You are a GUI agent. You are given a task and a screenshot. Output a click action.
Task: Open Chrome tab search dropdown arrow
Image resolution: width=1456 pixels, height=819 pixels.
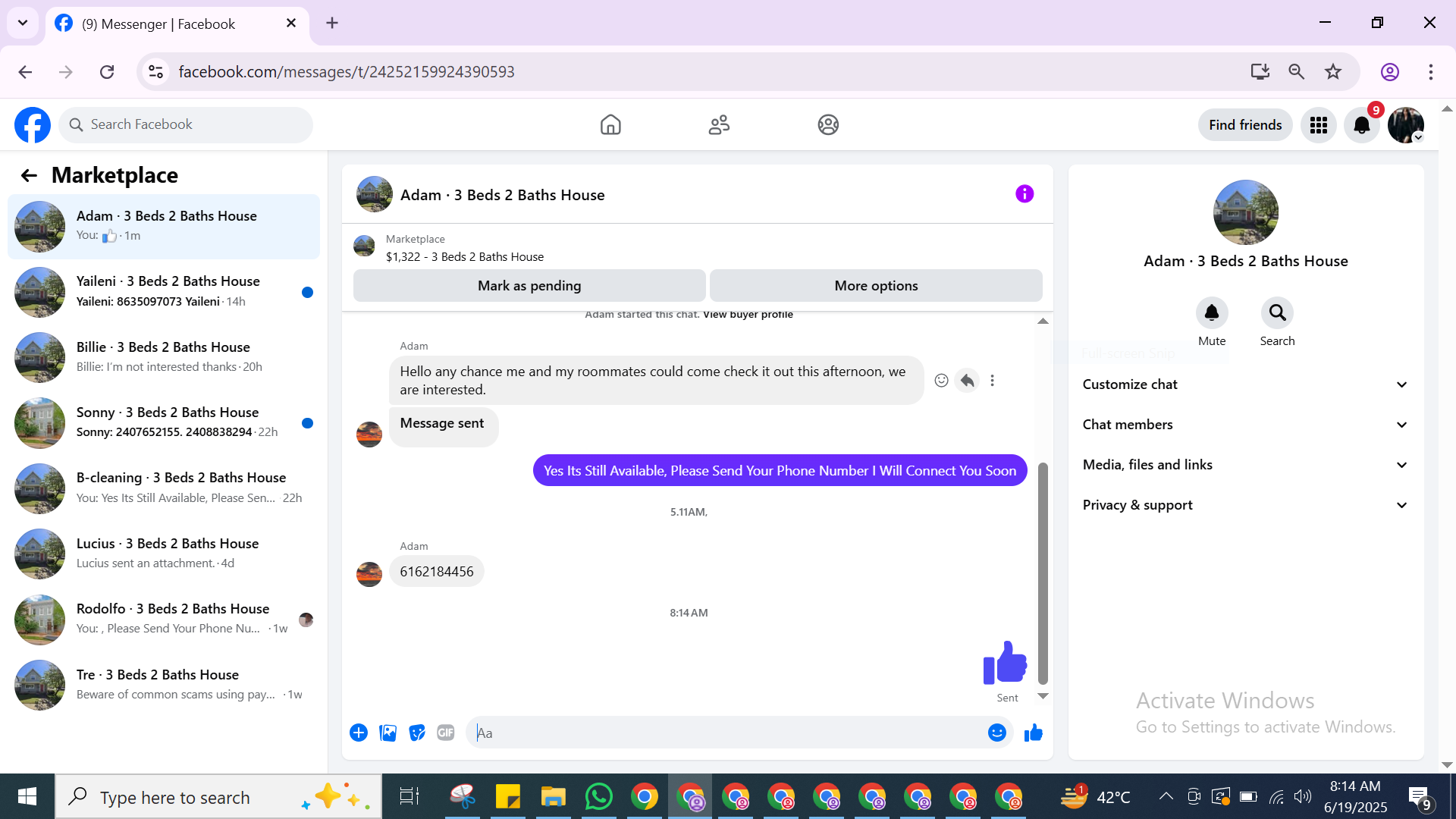click(23, 23)
